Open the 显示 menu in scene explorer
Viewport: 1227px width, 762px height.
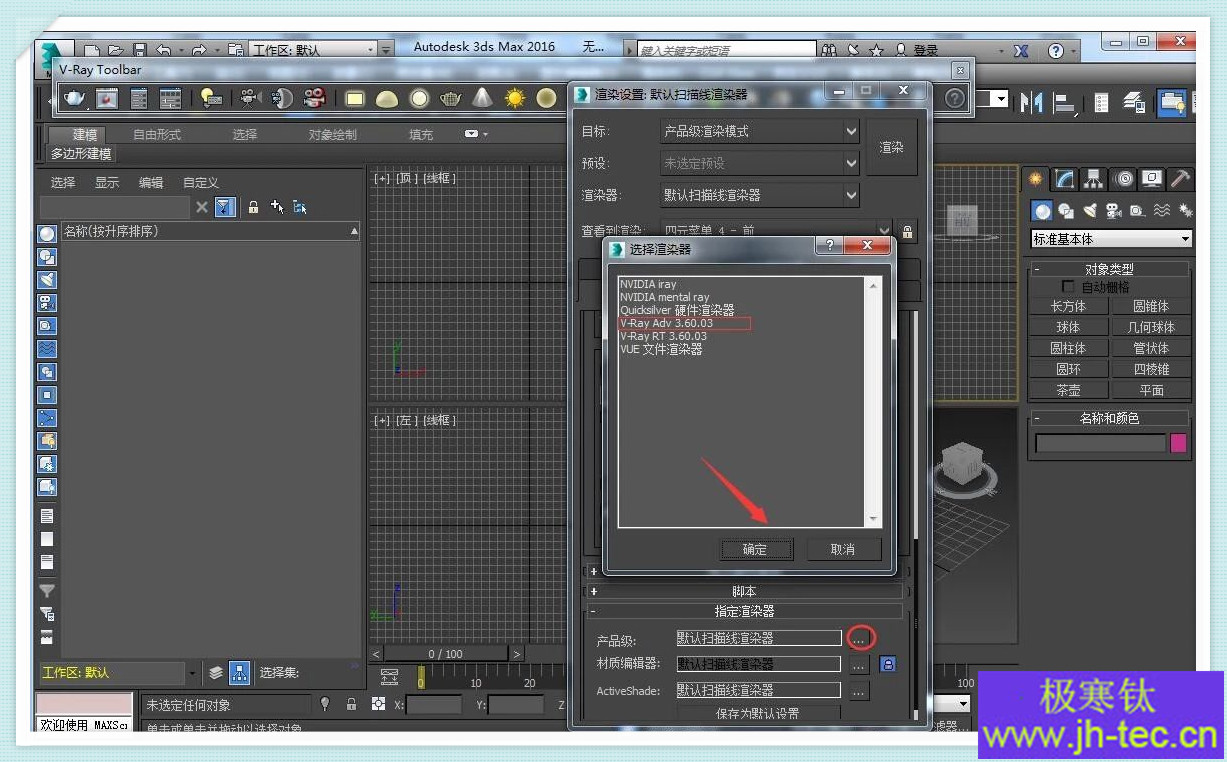point(107,182)
